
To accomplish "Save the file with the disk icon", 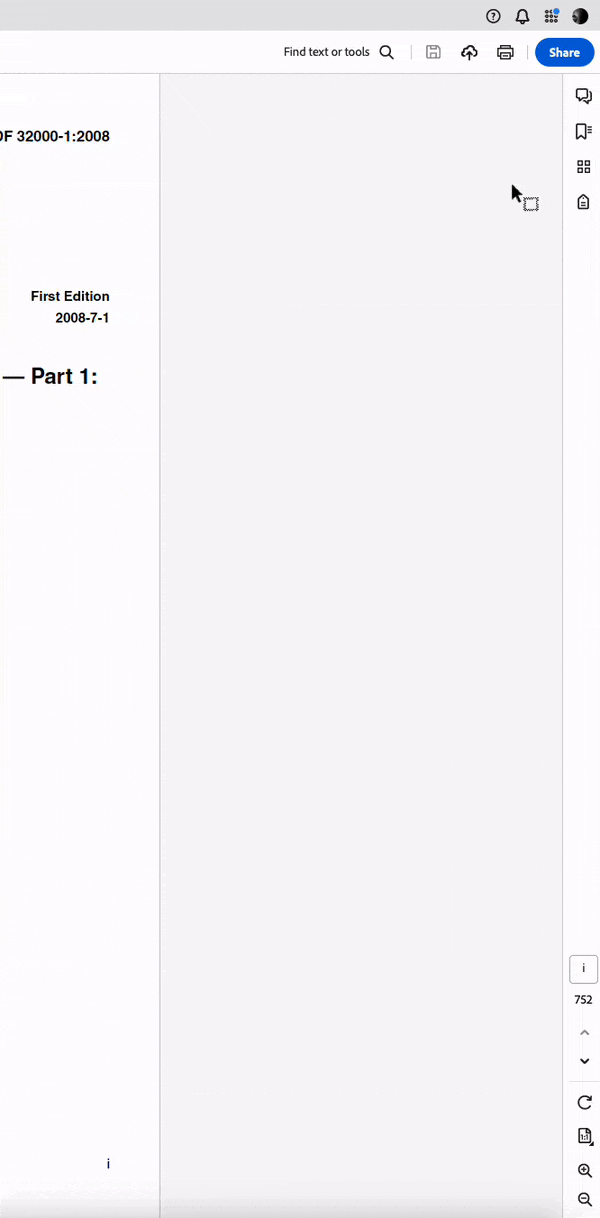I will (433, 52).
